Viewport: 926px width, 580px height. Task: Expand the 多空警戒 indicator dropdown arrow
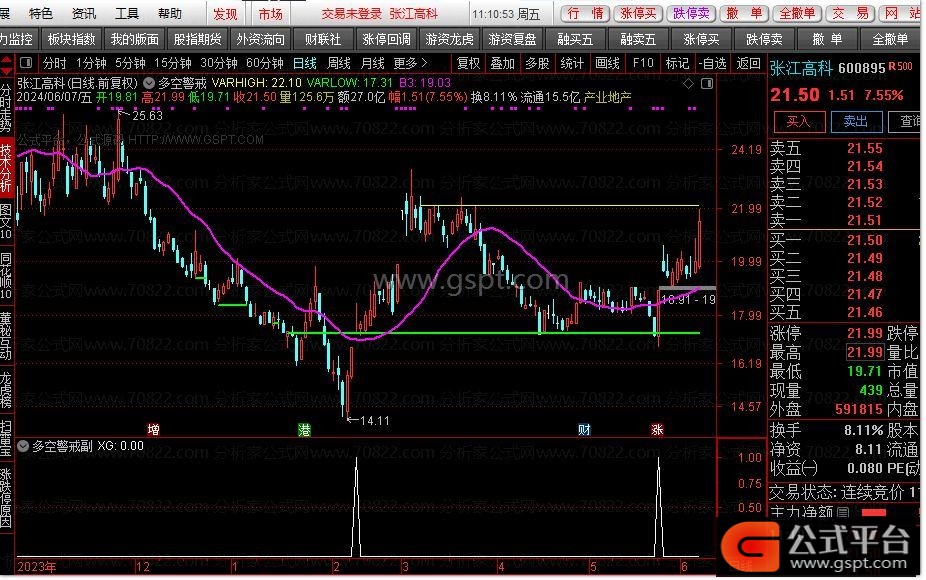click(x=149, y=83)
